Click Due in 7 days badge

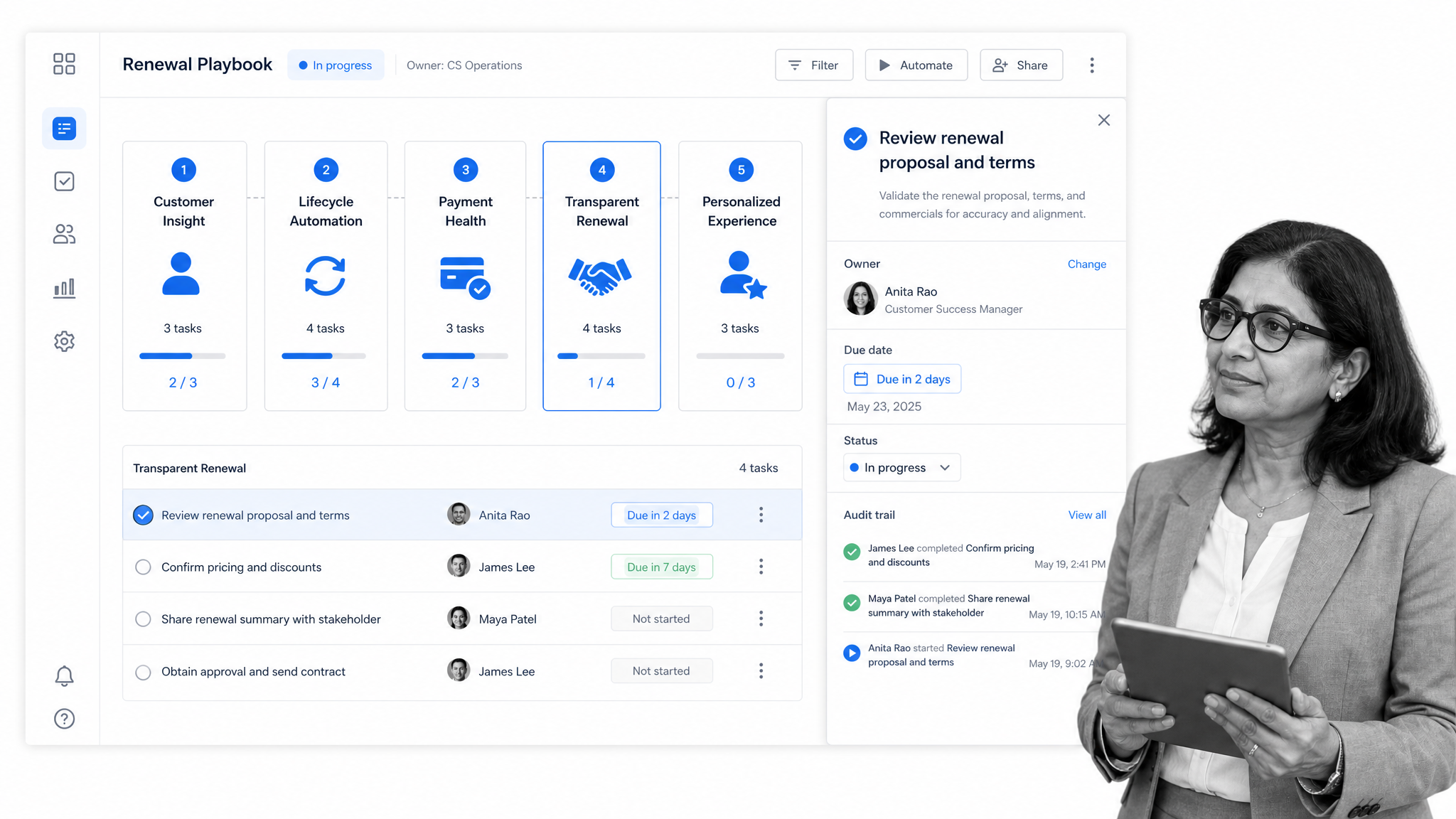point(662,567)
